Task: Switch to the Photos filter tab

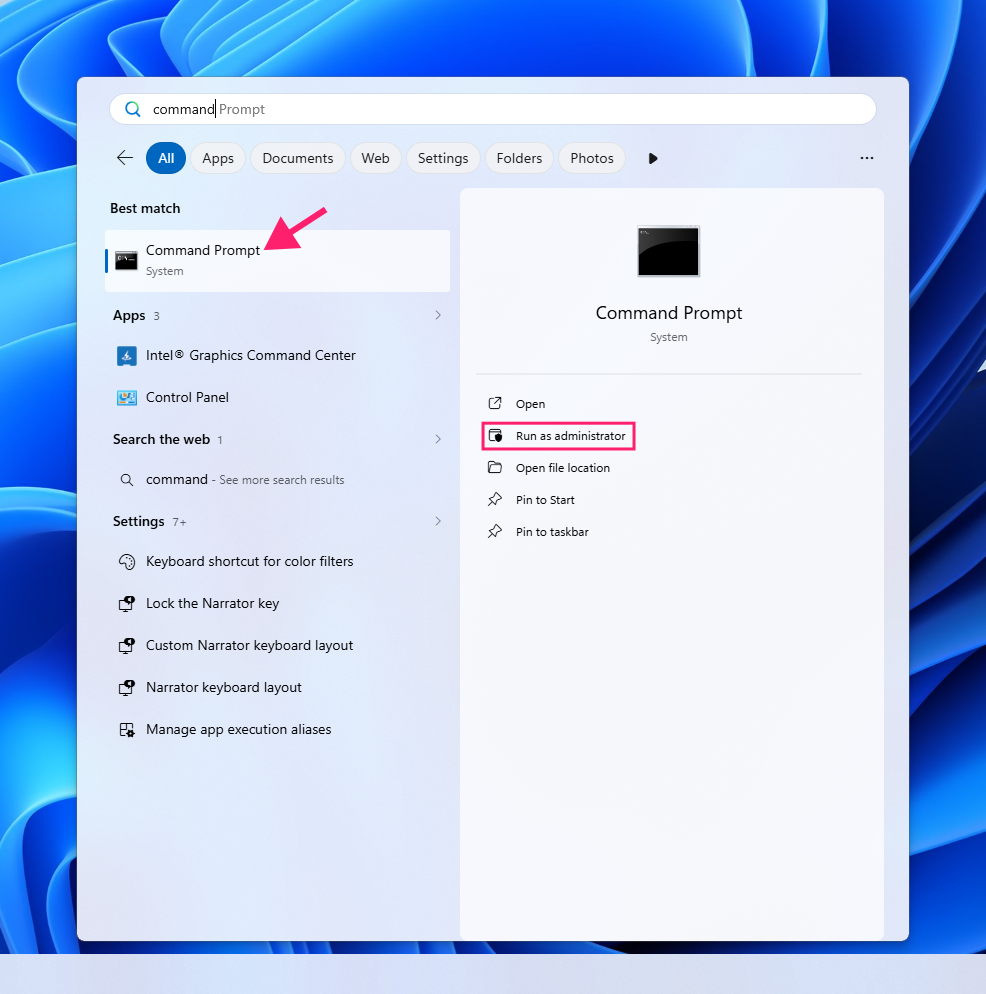Action: coord(592,158)
